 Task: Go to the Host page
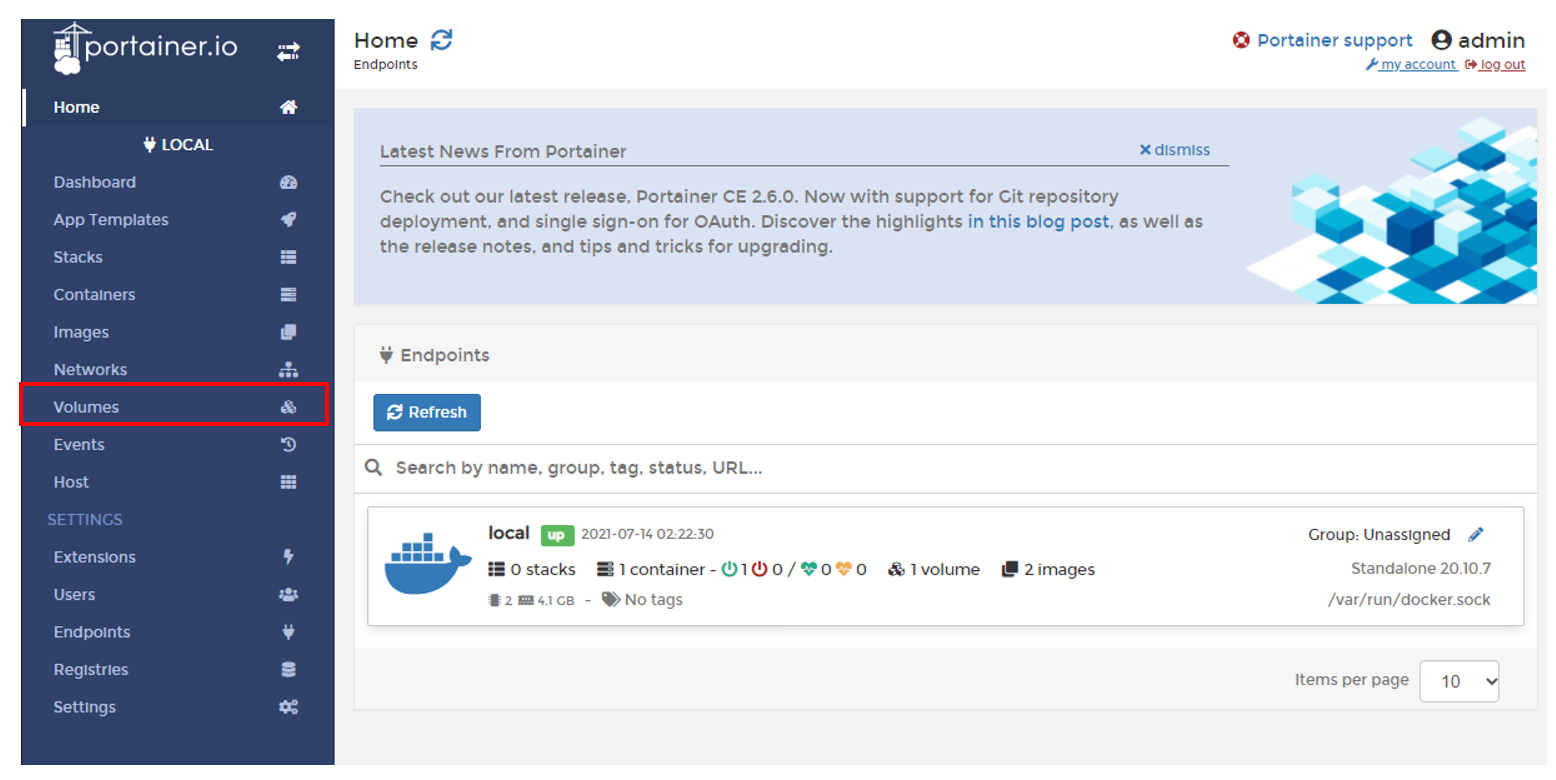point(178,482)
